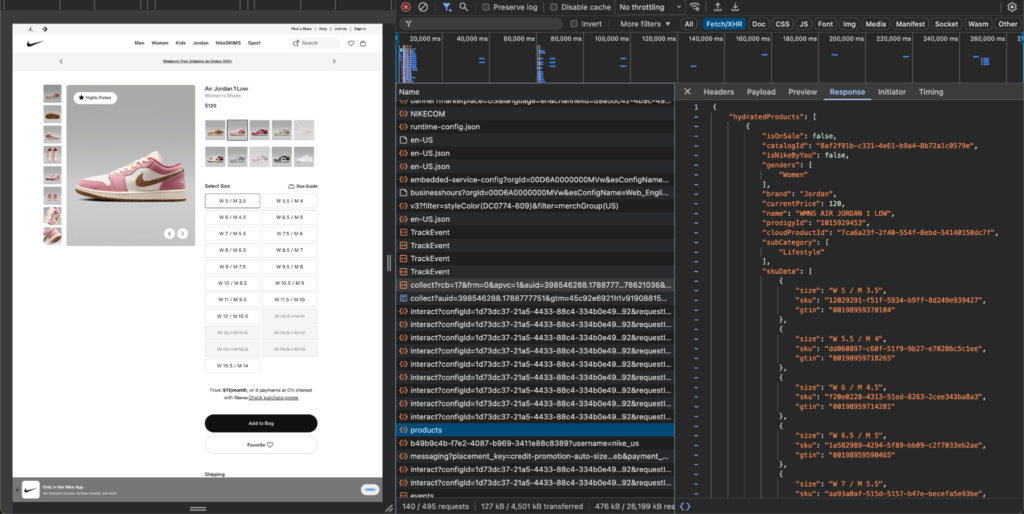The image size is (1024, 514).
Task: Focus network filter text field
Action: pos(481,24)
